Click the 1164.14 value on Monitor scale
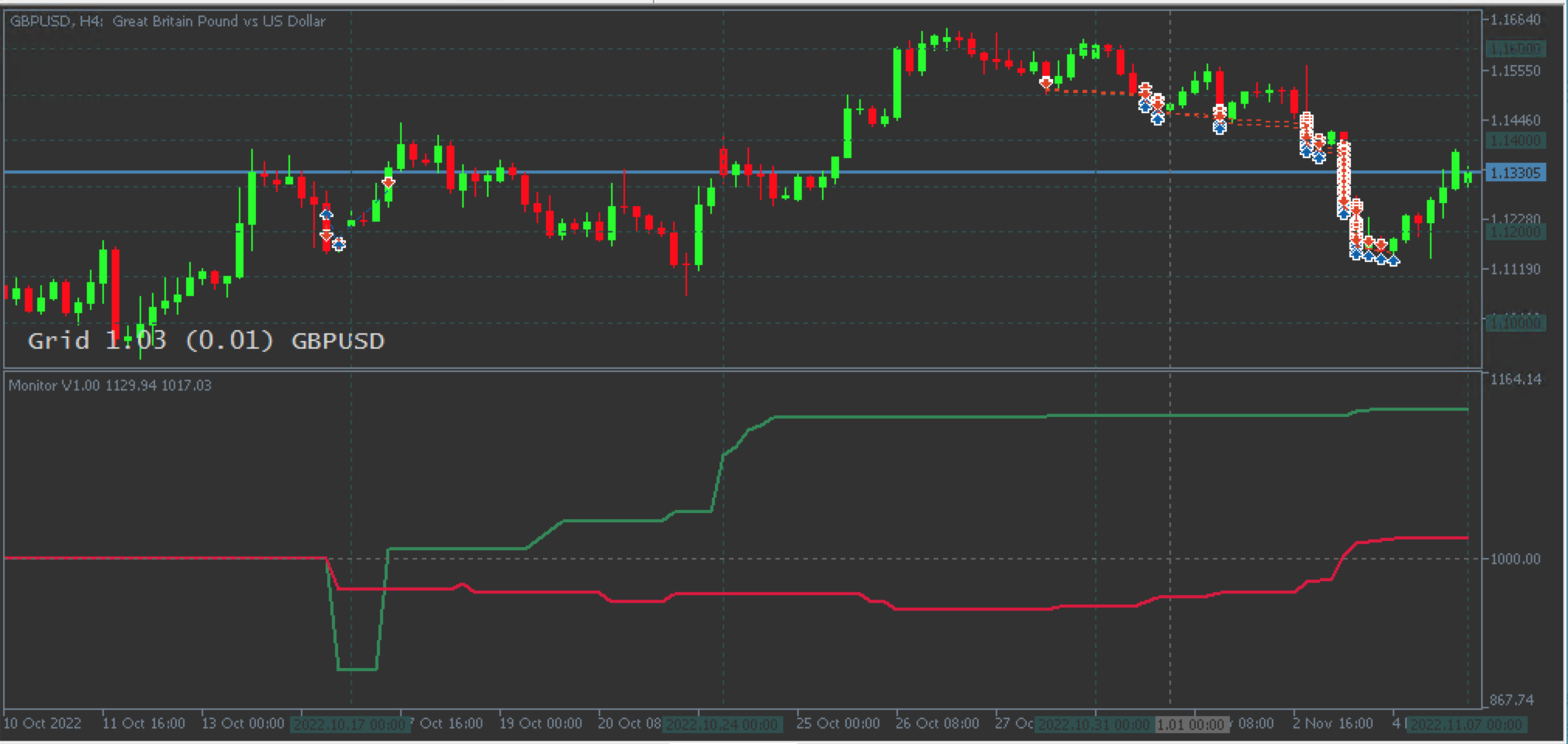1568x744 pixels. tap(1516, 379)
